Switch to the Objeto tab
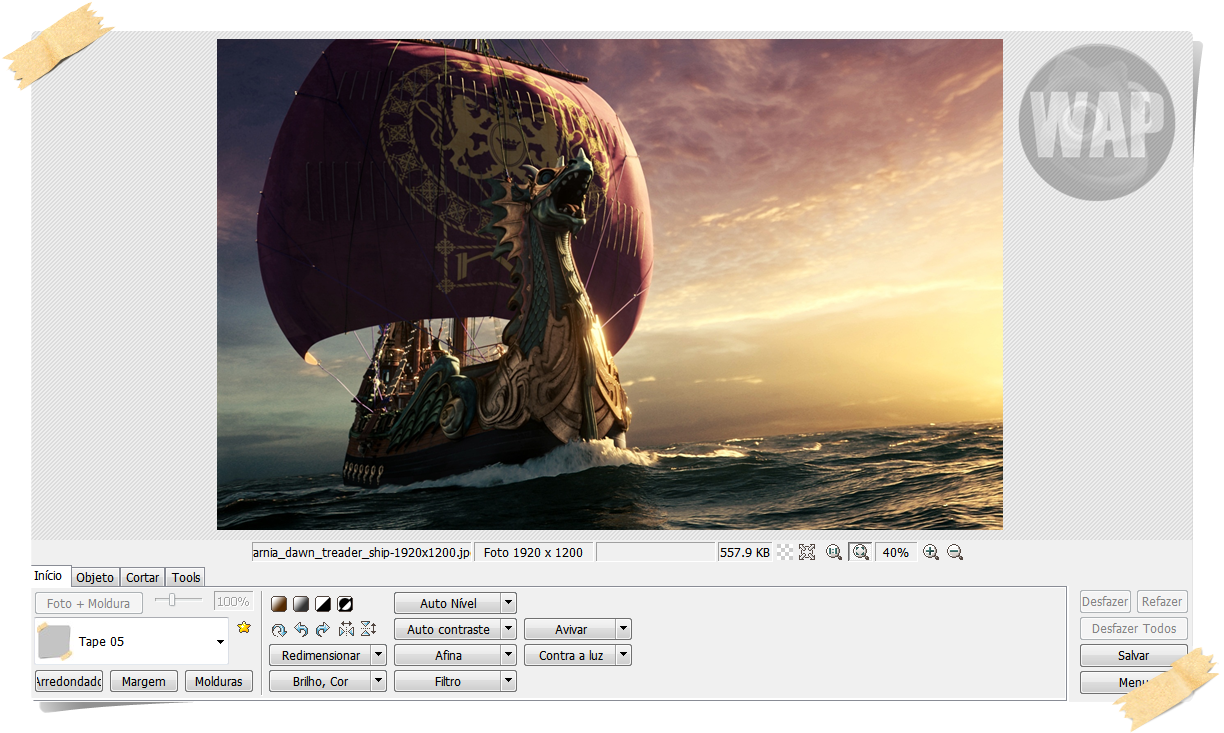 tap(96, 577)
